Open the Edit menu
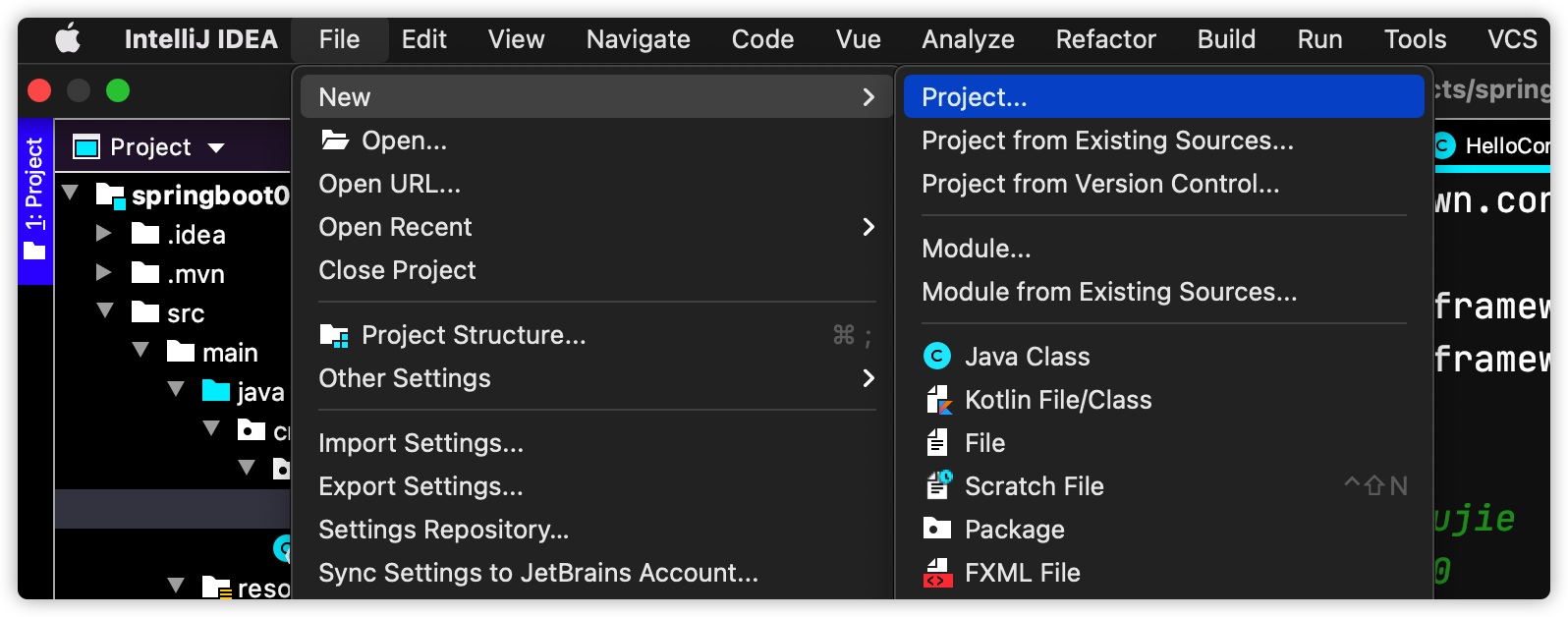Image resolution: width=1568 pixels, height=617 pixels. (x=424, y=39)
